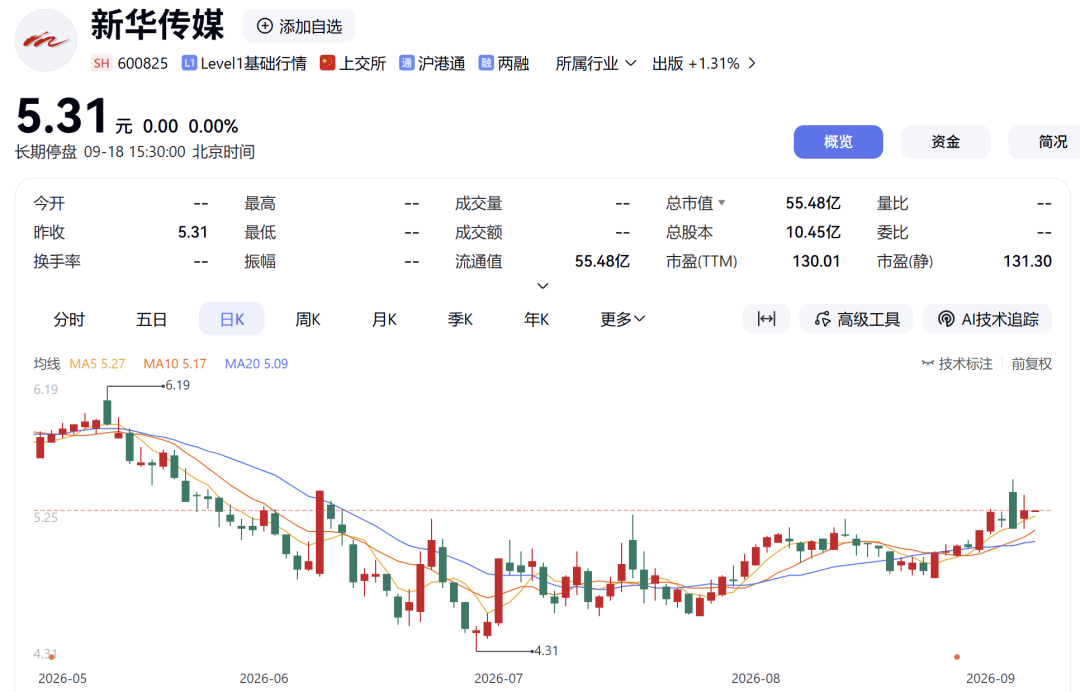Click the 市盈(静) value 131.30
1080x692 pixels.
point(1027,261)
